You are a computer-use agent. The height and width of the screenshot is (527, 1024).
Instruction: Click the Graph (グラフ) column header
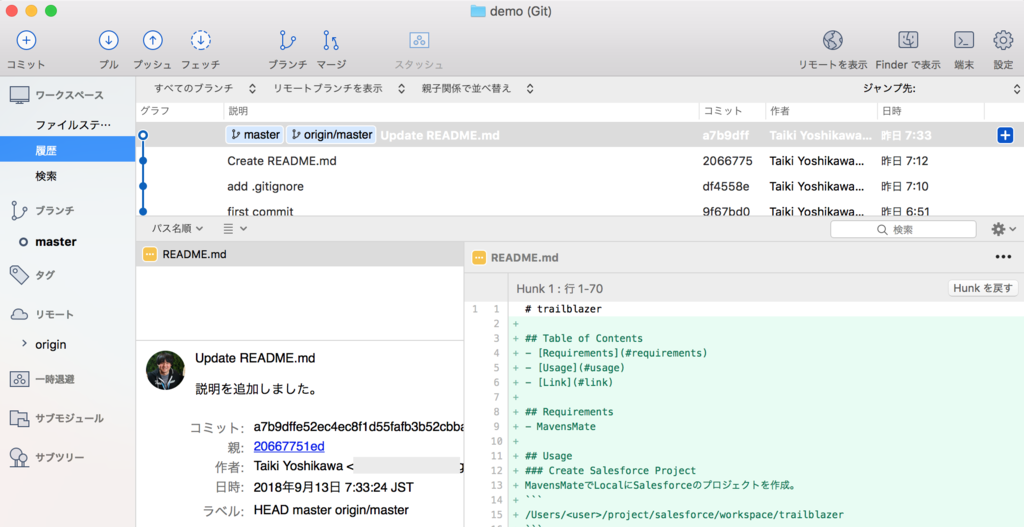180,111
